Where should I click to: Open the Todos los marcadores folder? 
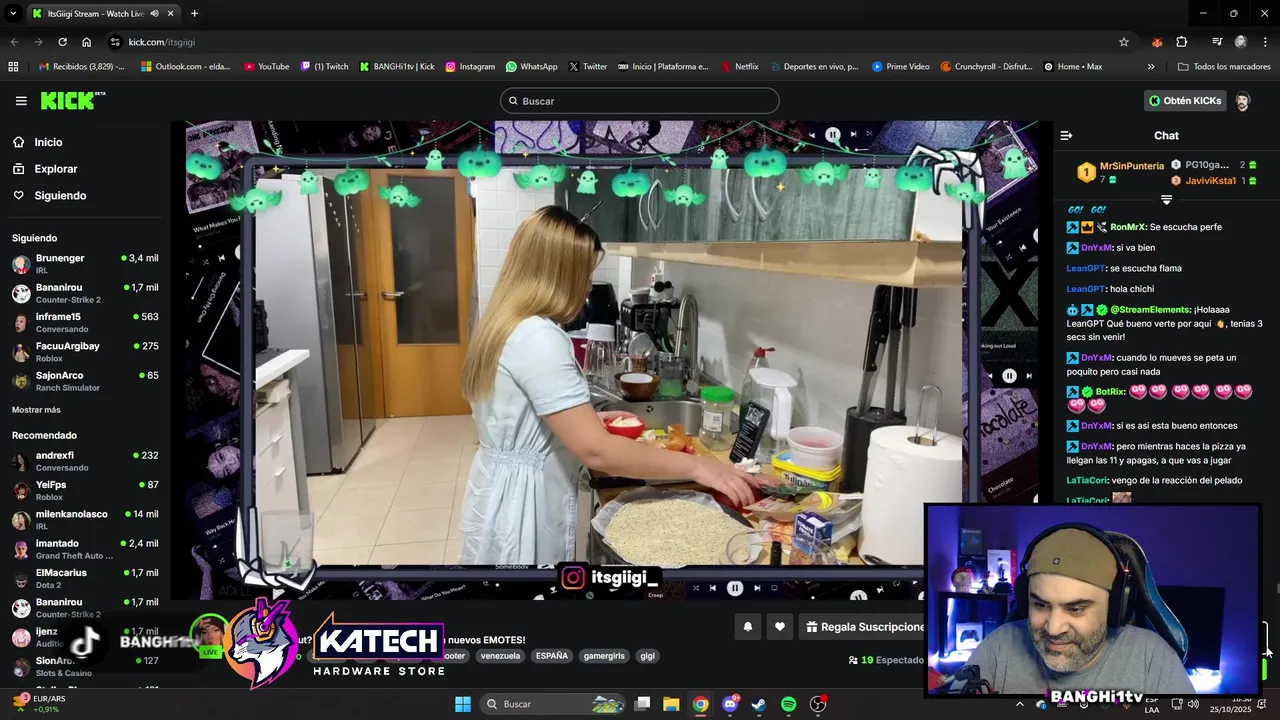coord(1224,67)
